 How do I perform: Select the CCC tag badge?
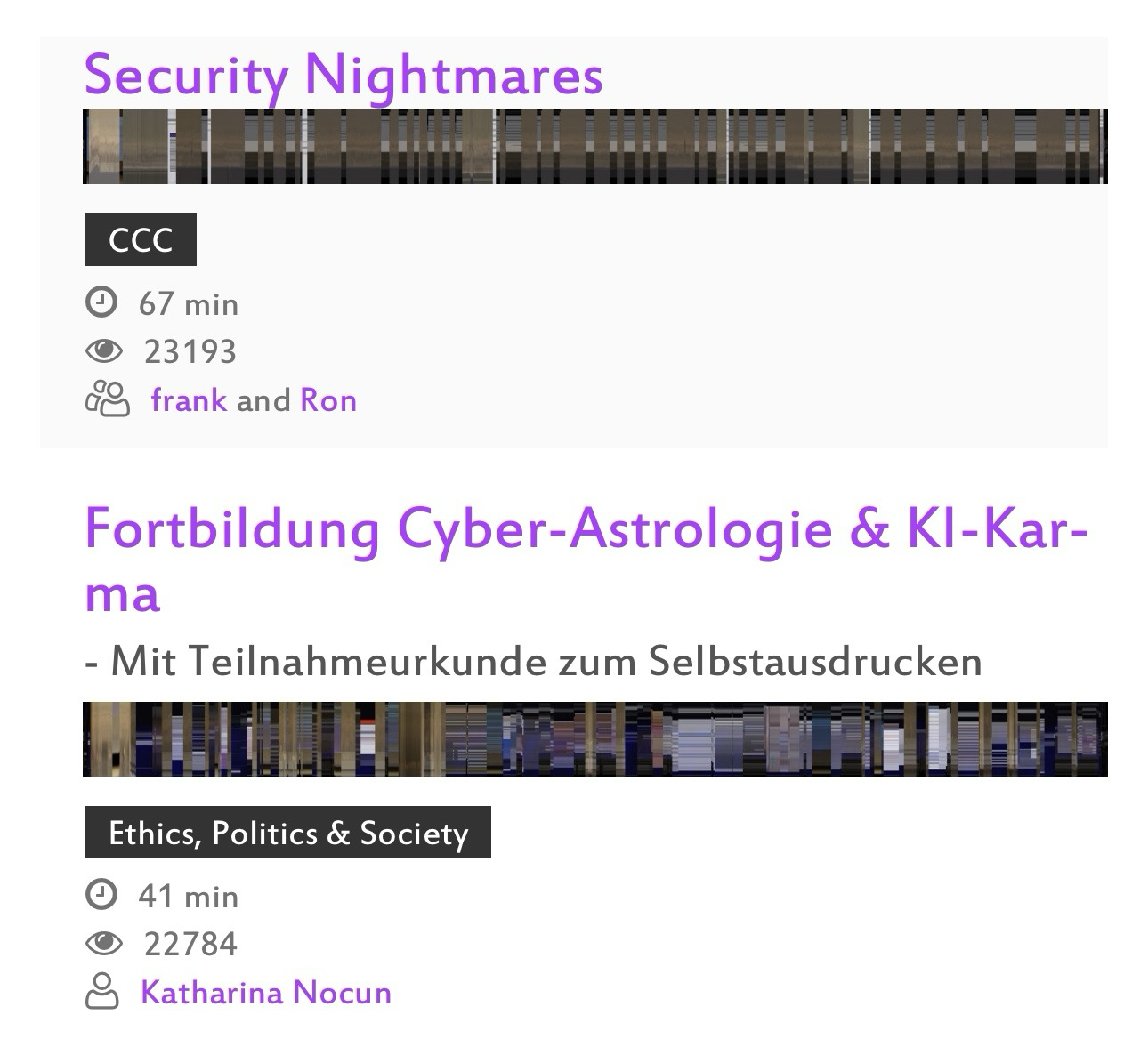coord(141,240)
